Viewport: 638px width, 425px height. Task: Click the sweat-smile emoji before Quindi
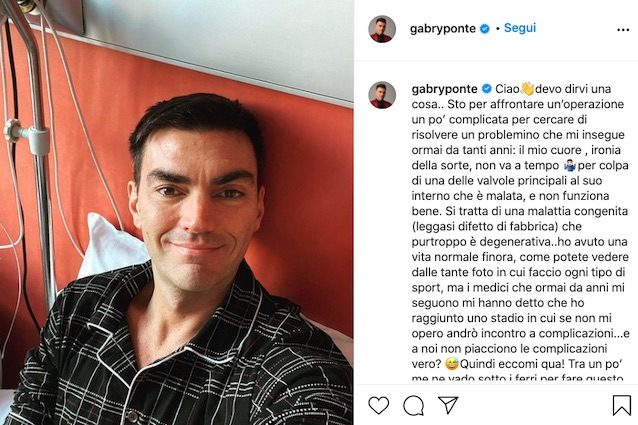452,363
